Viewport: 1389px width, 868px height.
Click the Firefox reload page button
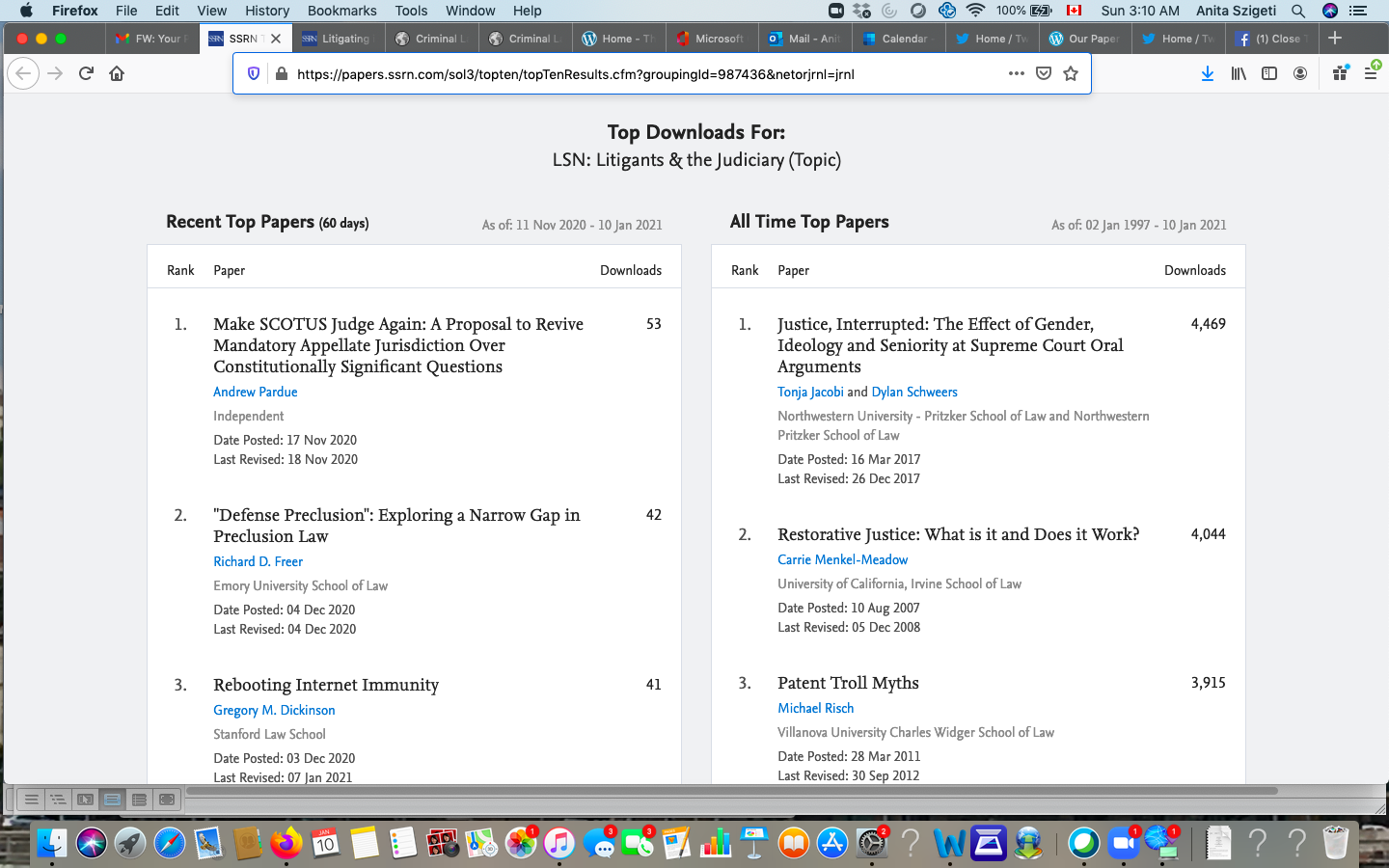[86, 73]
